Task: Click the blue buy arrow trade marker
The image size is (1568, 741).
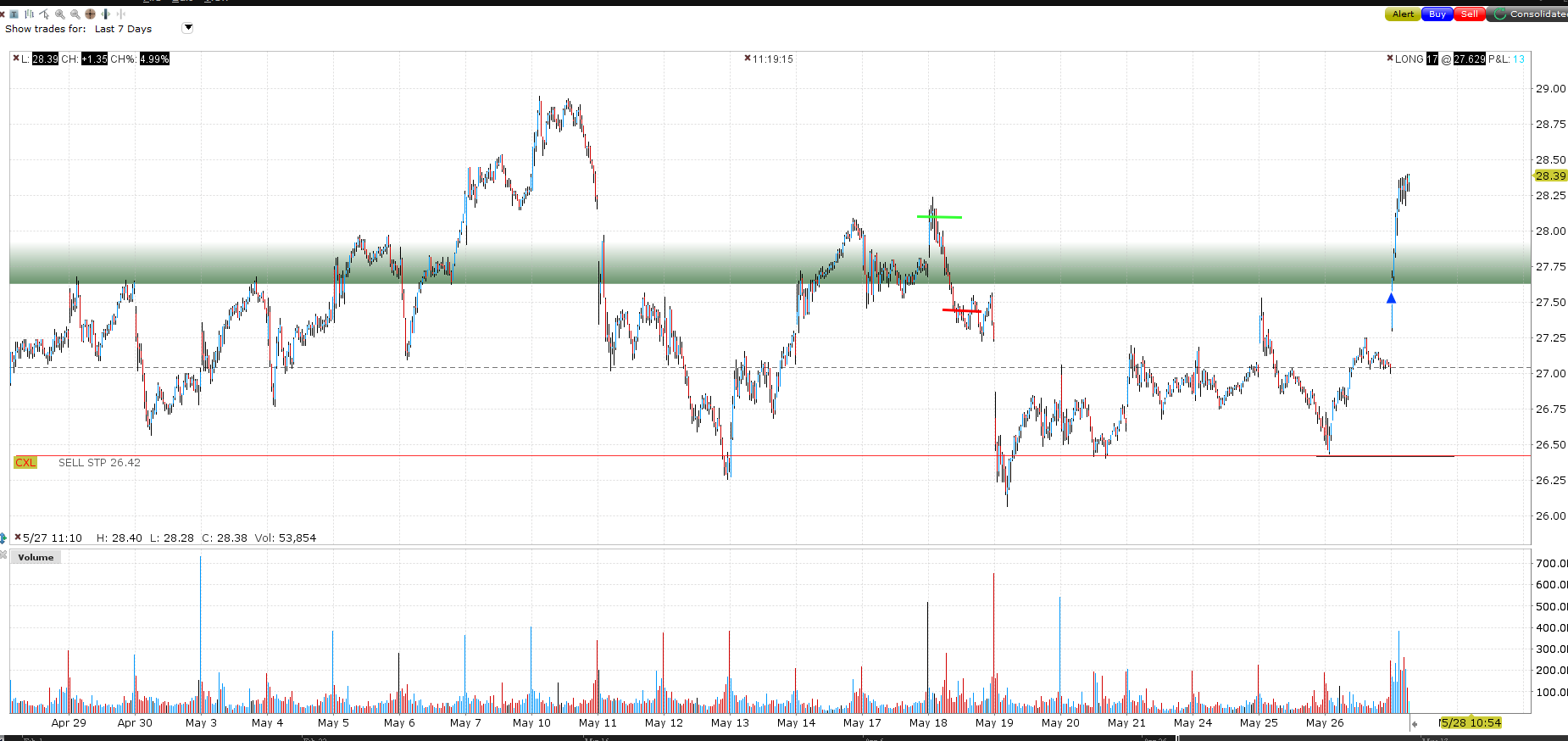Action: point(1391,298)
